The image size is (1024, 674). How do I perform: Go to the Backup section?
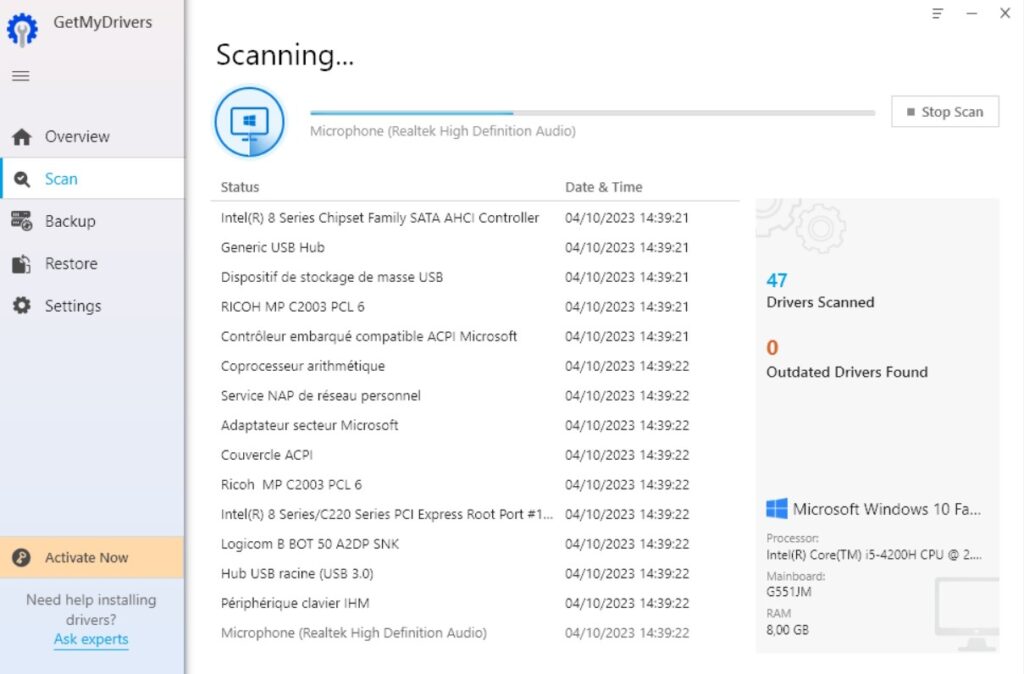[x=93, y=221]
